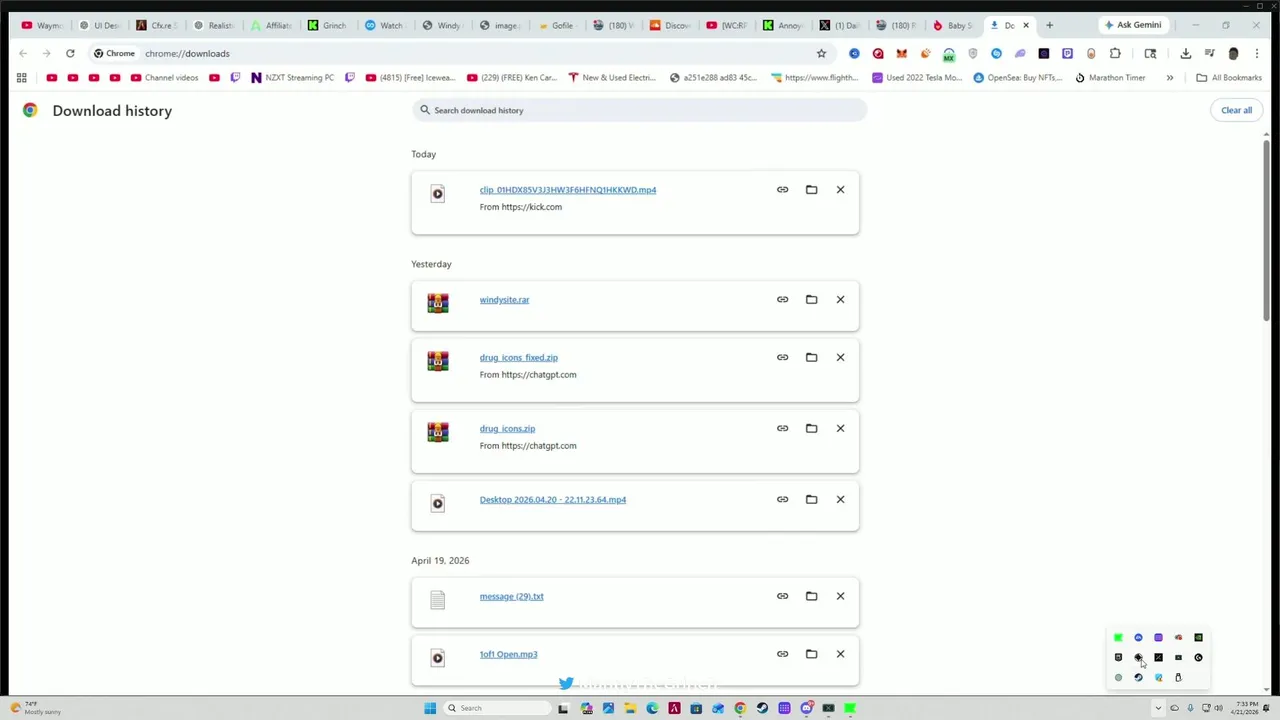This screenshot has height=720, width=1280.
Task: Expand hidden bookmarks chevron
Action: 1169,77
